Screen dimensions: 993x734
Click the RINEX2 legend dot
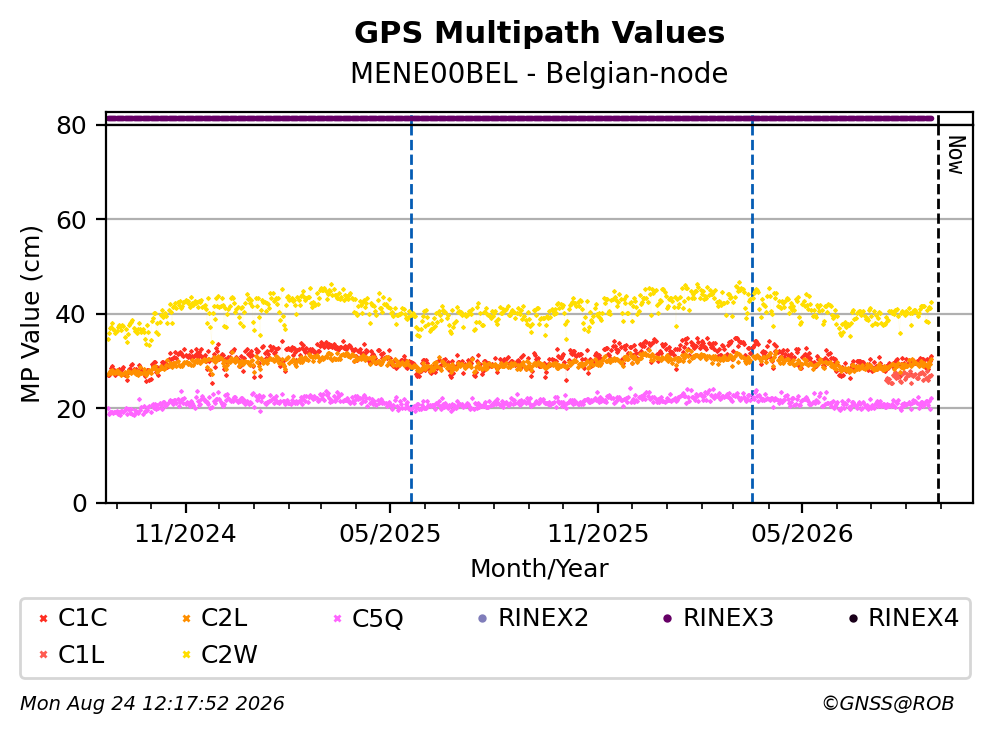(483, 618)
